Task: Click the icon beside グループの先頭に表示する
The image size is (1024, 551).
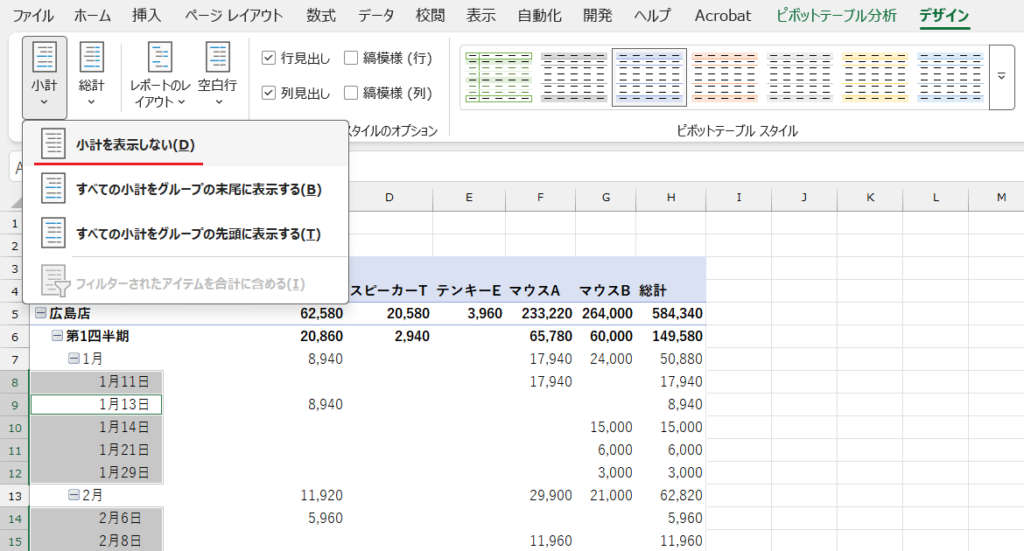Action: click(x=53, y=232)
